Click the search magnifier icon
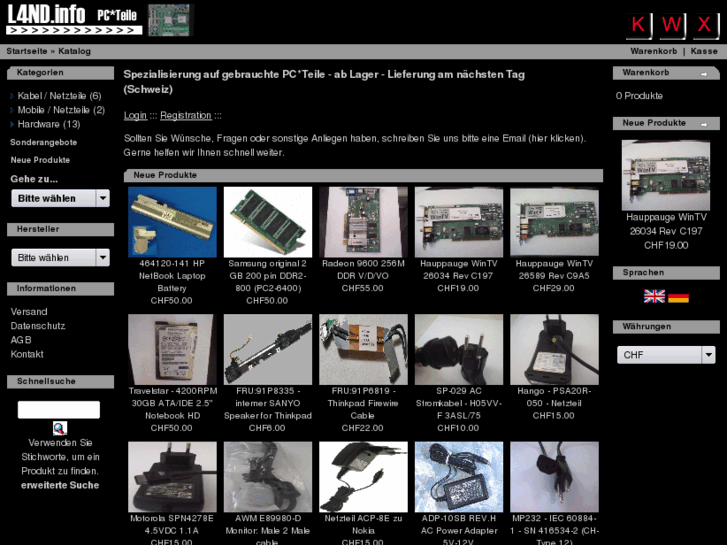The height and width of the screenshot is (545, 727). tap(59, 428)
